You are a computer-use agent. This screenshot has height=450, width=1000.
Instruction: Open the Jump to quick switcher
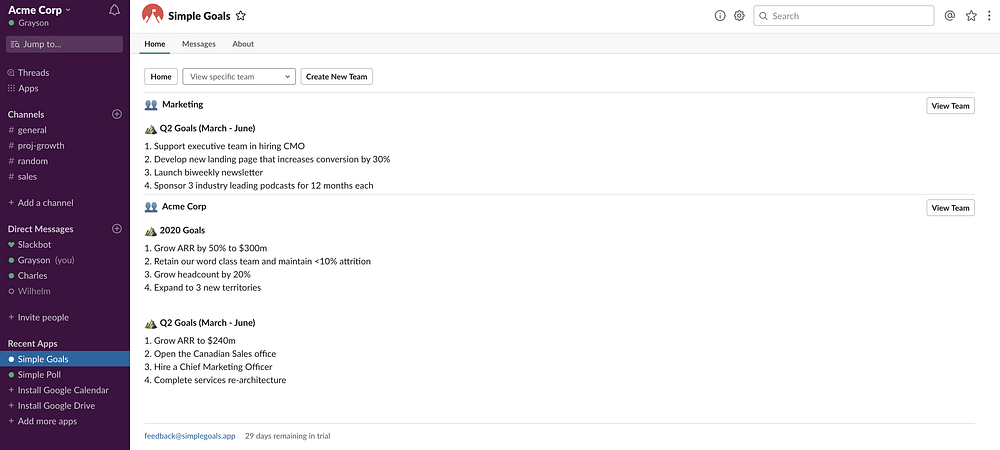point(65,44)
